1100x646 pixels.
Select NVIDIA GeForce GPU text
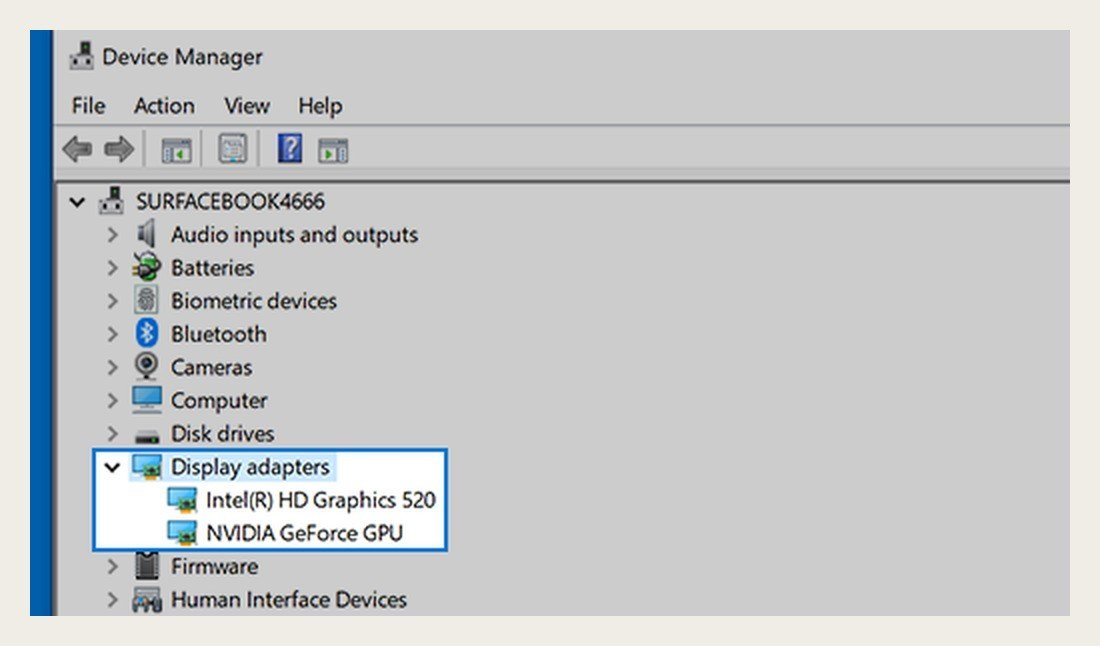coord(304,533)
